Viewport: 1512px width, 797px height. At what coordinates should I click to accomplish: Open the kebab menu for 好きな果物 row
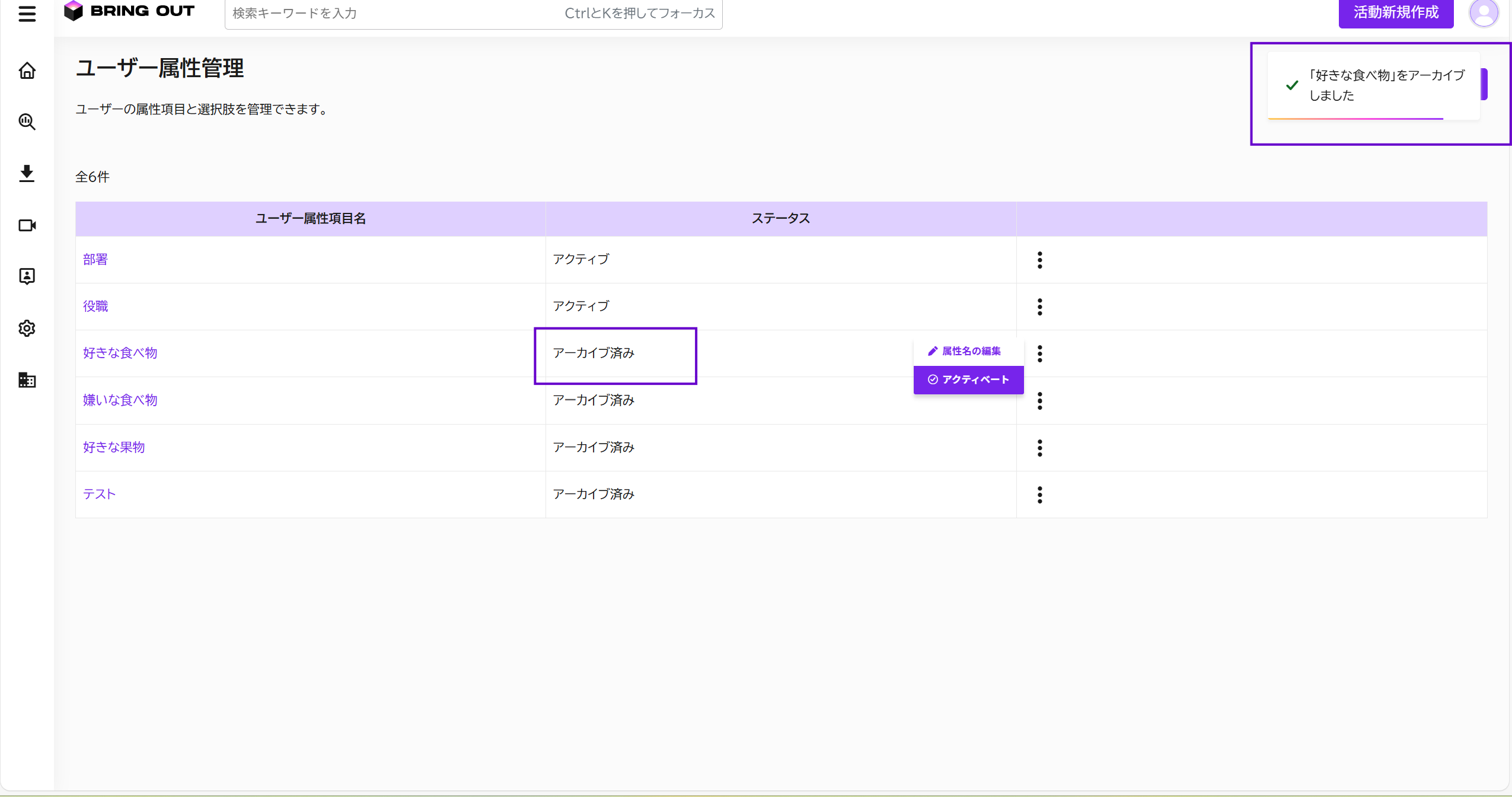pyautogui.click(x=1039, y=448)
